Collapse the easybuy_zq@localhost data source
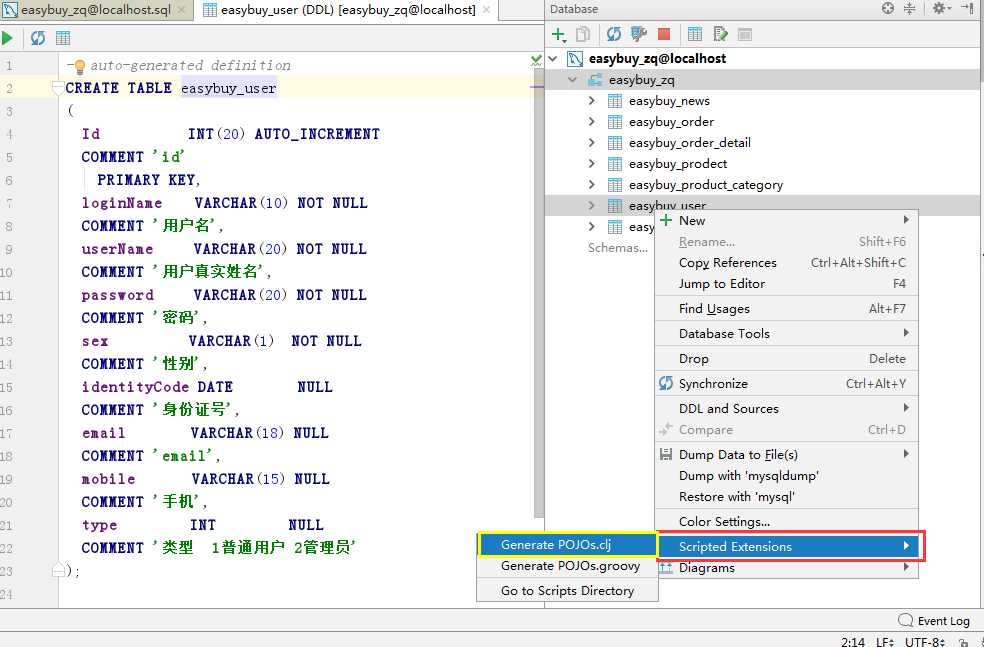Screen dimensions: 984x647 click(553, 59)
